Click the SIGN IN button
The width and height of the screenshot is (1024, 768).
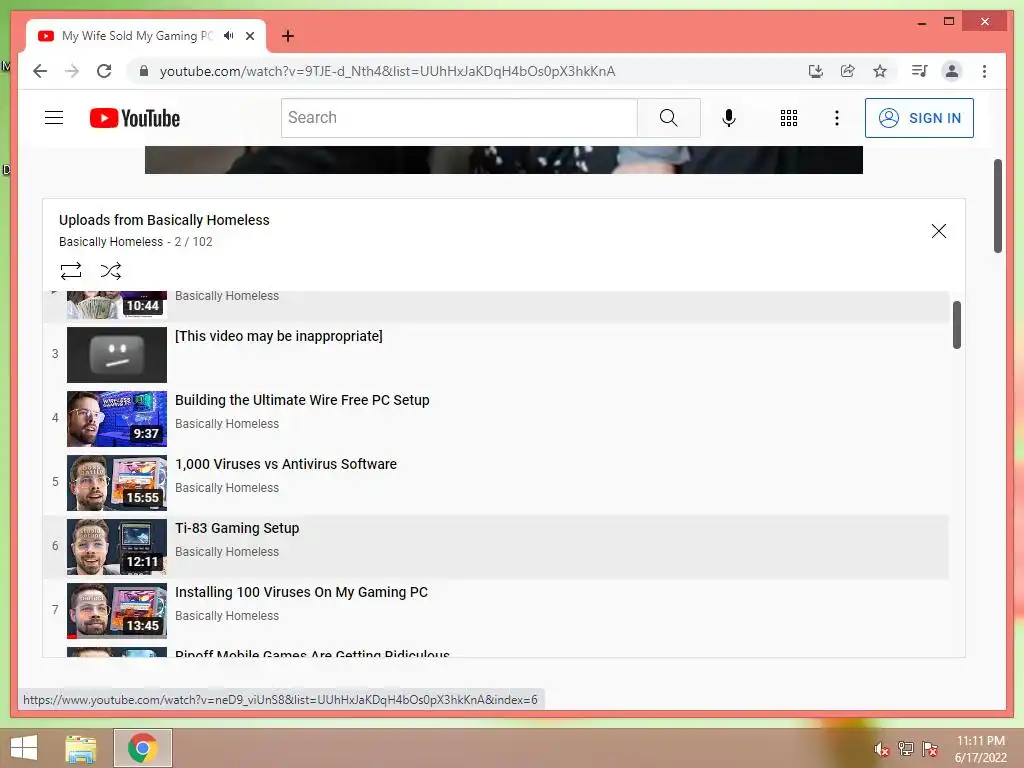(x=919, y=118)
